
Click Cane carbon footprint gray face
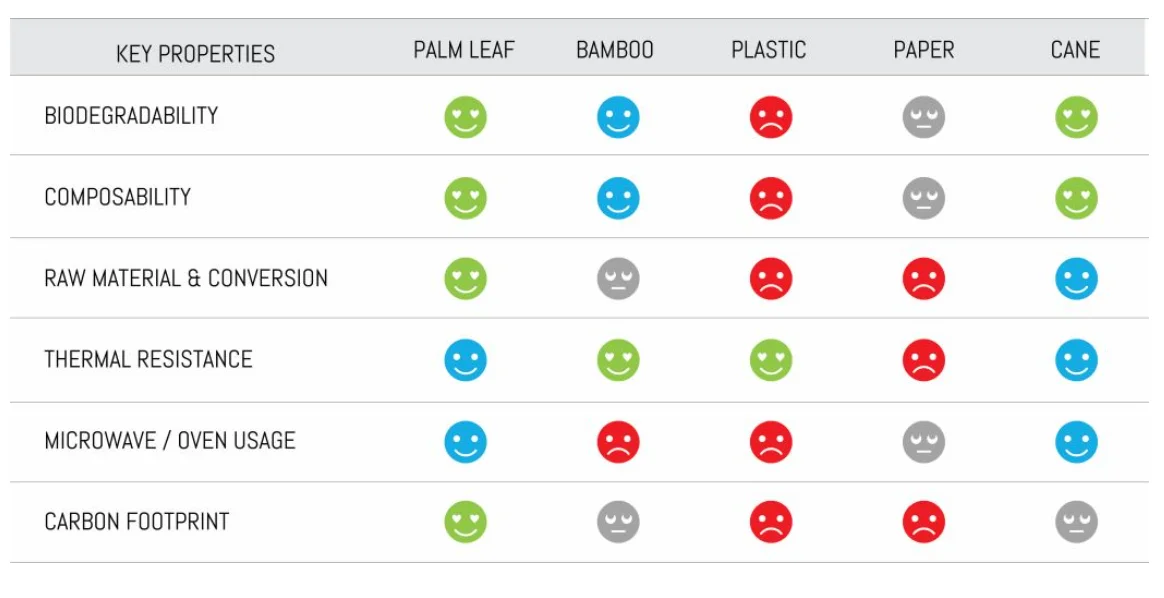click(x=1076, y=522)
